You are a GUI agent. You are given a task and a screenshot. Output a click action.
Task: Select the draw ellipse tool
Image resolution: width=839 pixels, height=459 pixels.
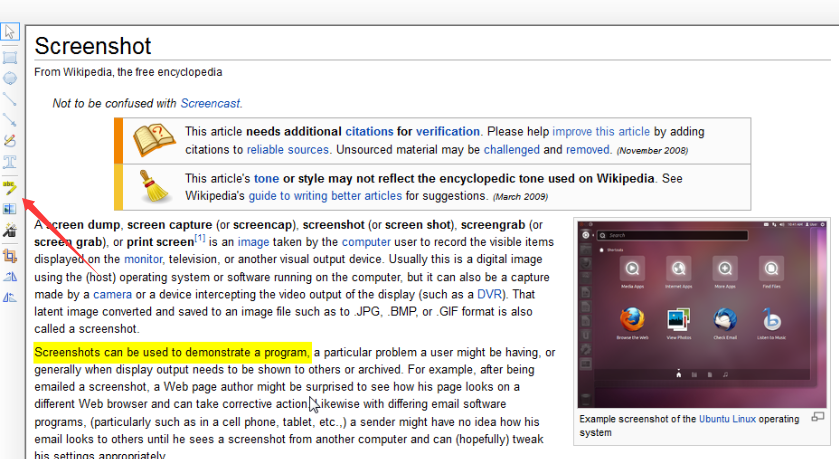(10, 78)
